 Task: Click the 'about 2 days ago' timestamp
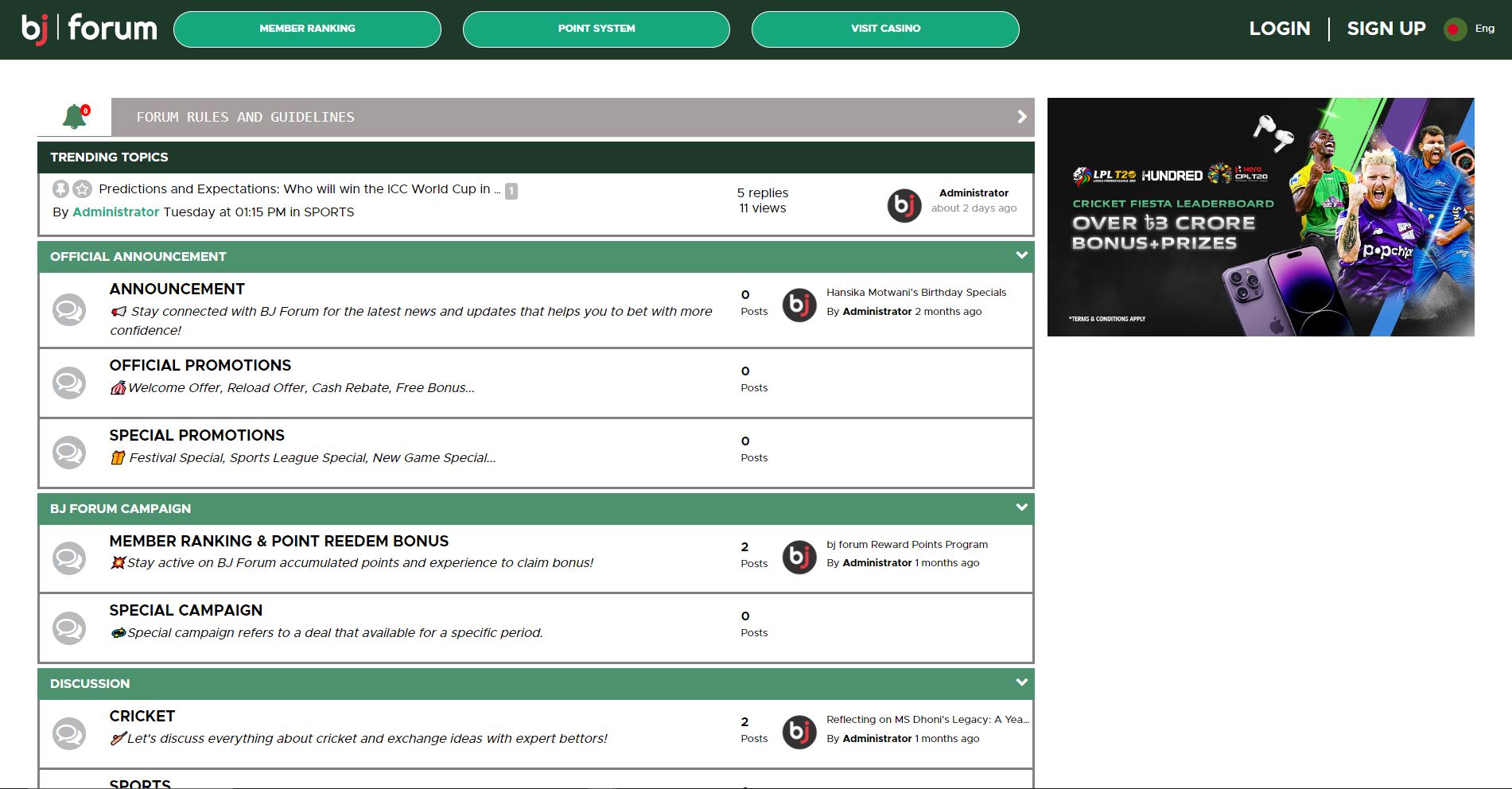click(974, 208)
